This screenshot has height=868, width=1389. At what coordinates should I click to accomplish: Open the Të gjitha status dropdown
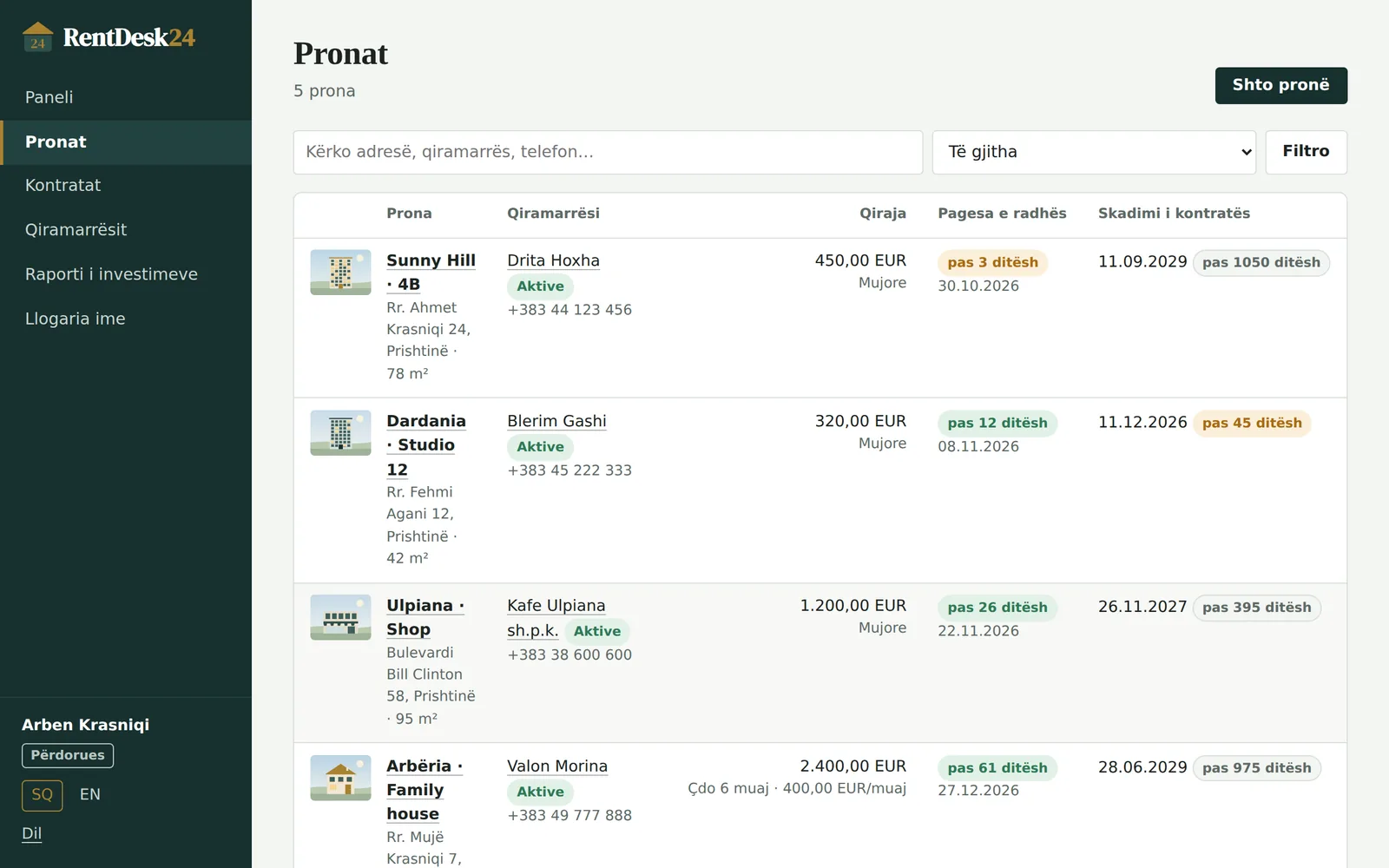(x=1094, y=152)
